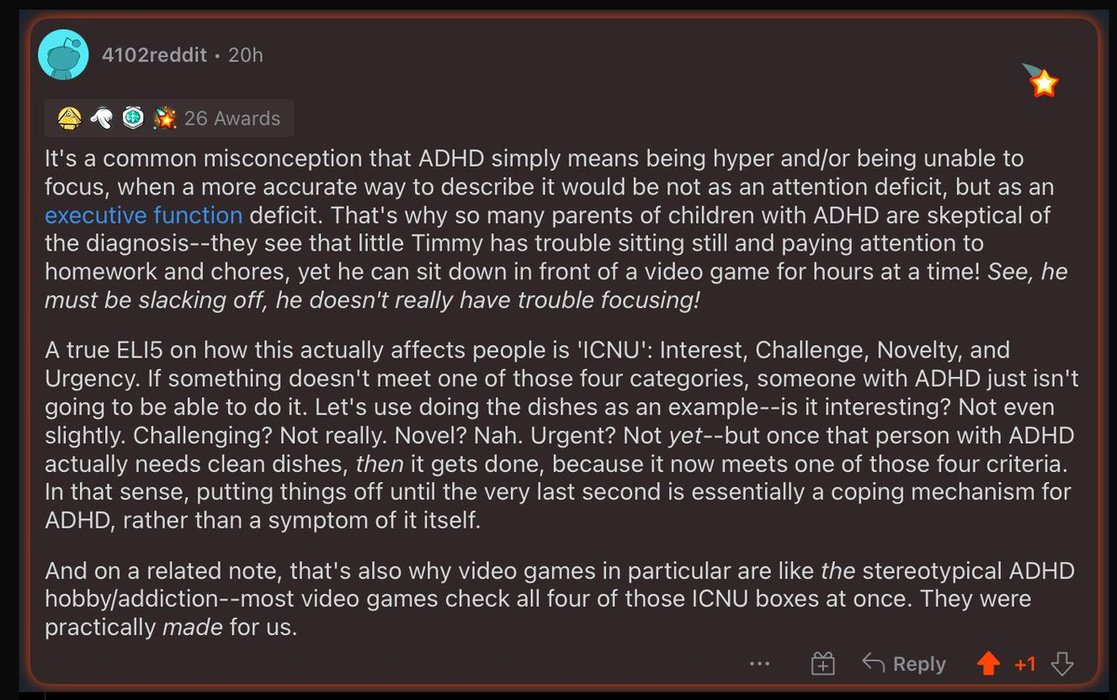Toggle the downvote arrow
1117x700 pixels.
click(1062, 663)
